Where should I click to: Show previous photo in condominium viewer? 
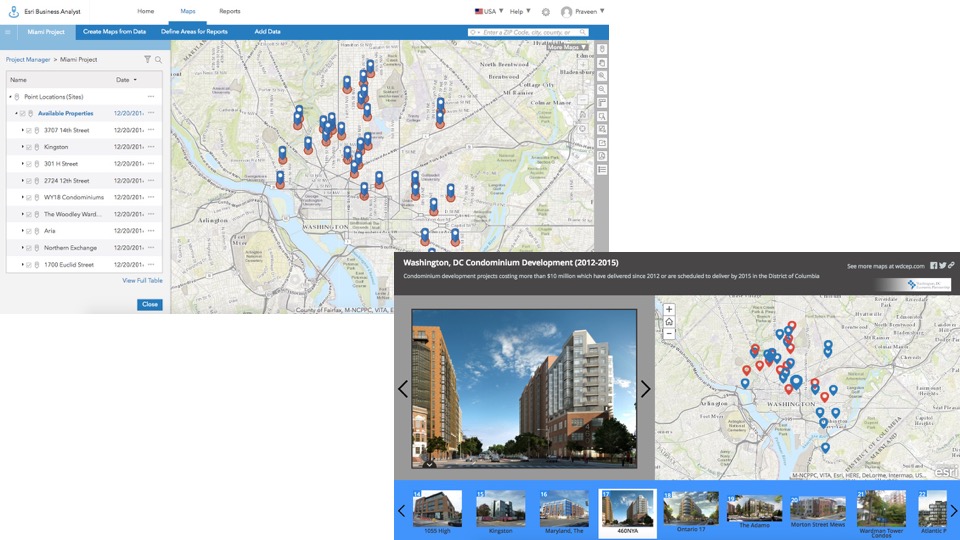403,389
